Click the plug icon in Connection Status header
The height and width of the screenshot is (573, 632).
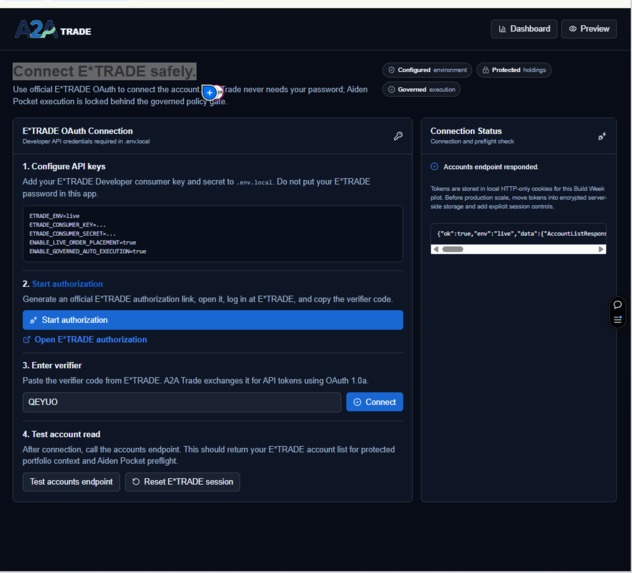(602, 136)
